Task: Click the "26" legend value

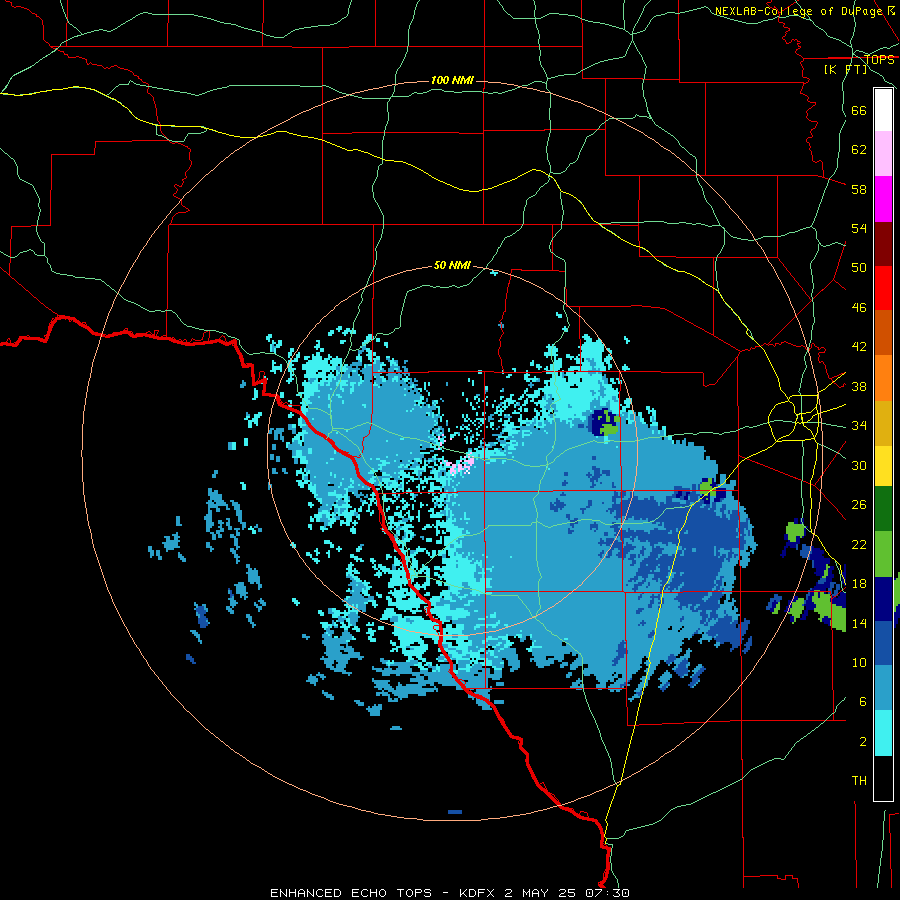Action: tap(859, 505)
